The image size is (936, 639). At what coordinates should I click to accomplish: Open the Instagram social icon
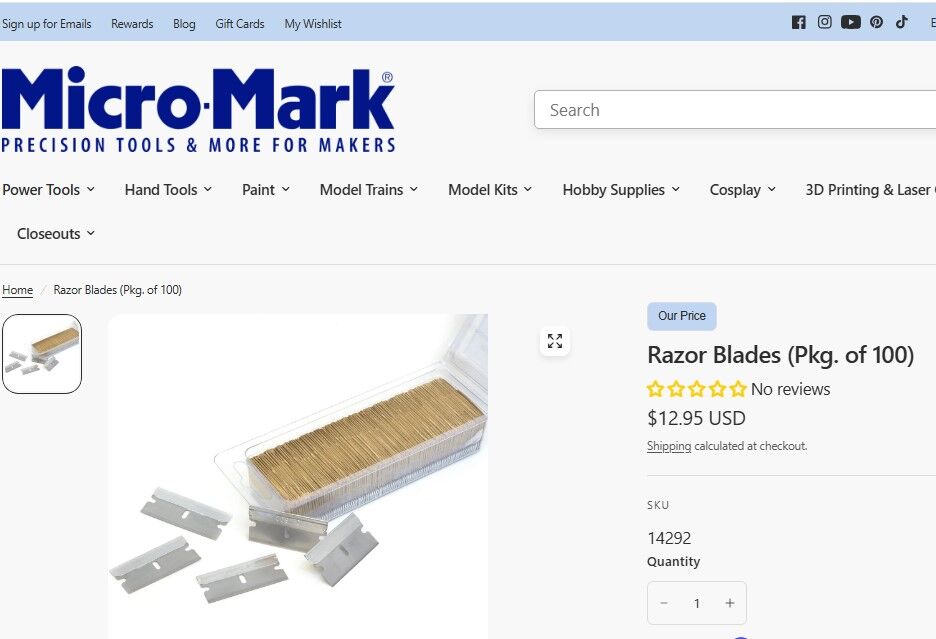[824, 22]
